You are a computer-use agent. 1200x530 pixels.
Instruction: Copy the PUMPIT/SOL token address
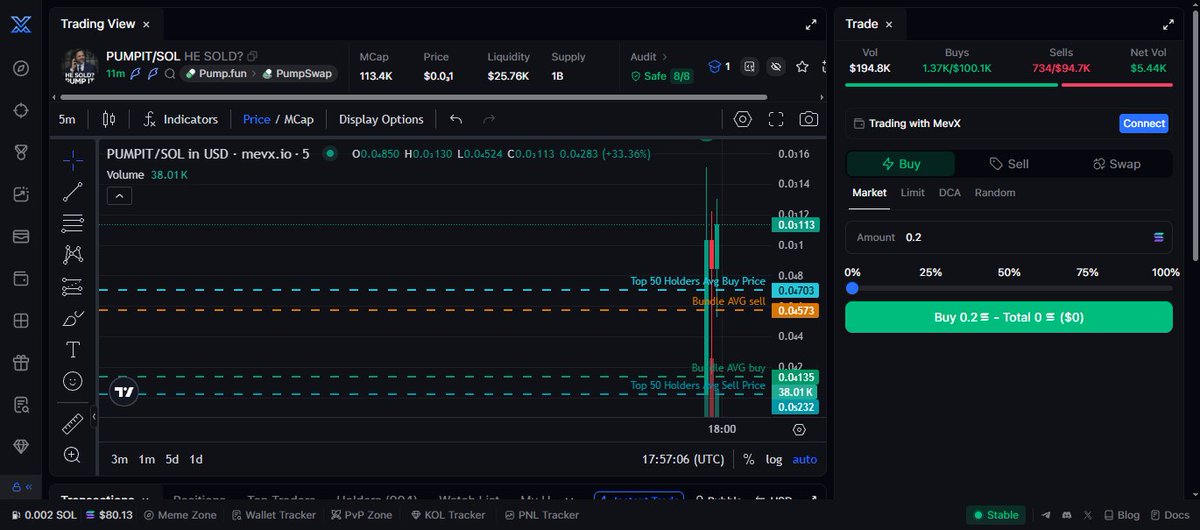point(252,56)
